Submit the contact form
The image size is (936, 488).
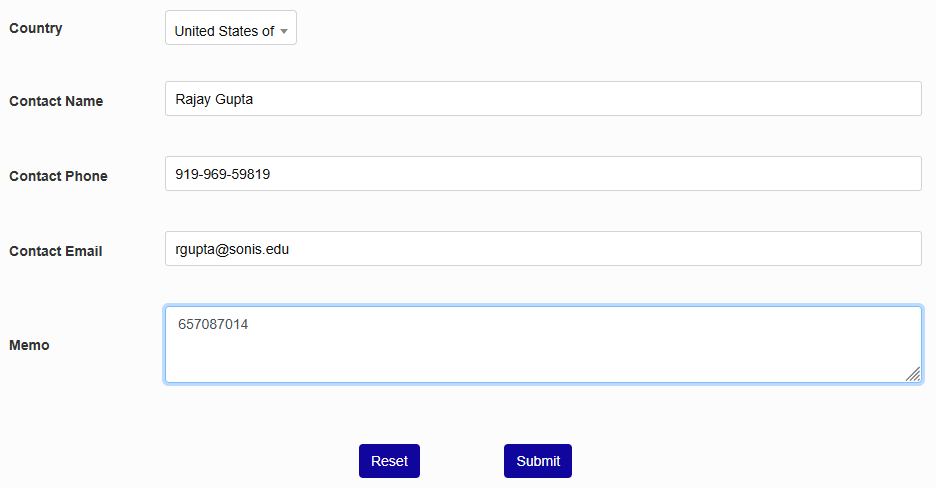(538, 461)
